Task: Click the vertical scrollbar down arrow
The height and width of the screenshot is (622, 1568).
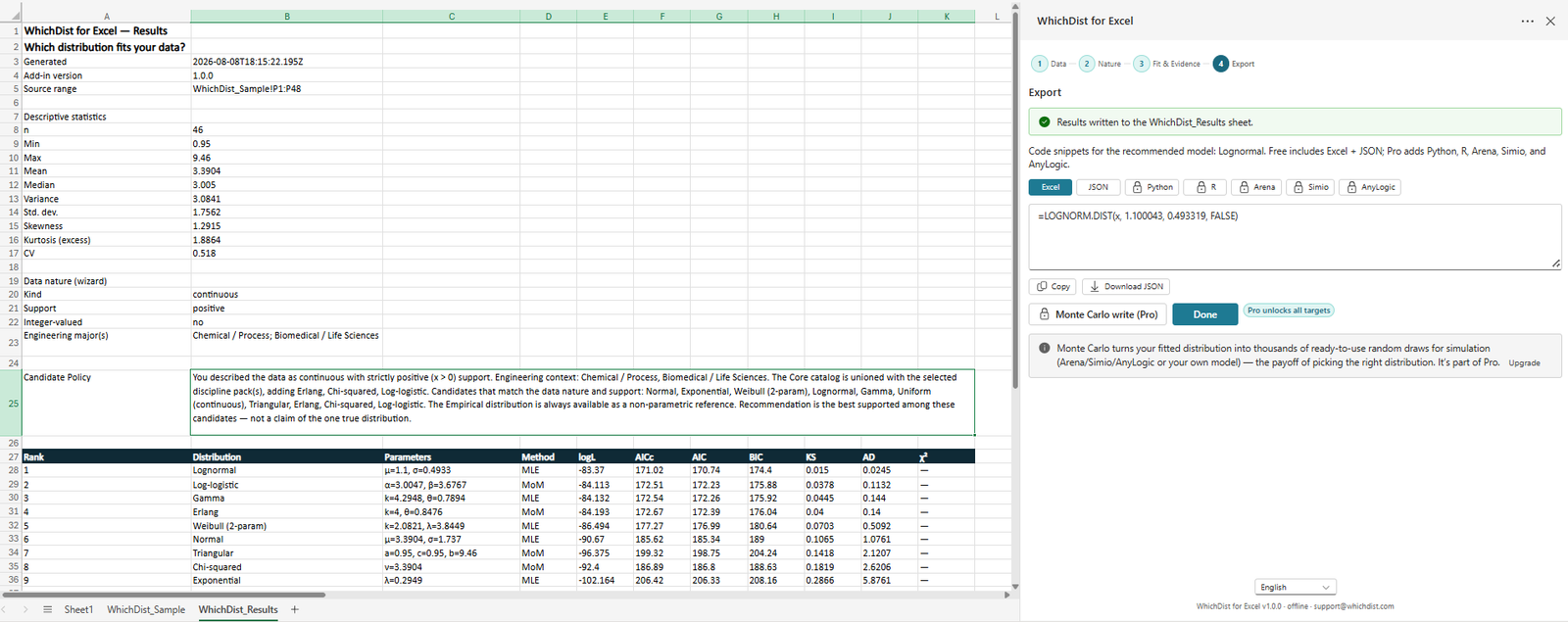Action: click(1014, 587)
